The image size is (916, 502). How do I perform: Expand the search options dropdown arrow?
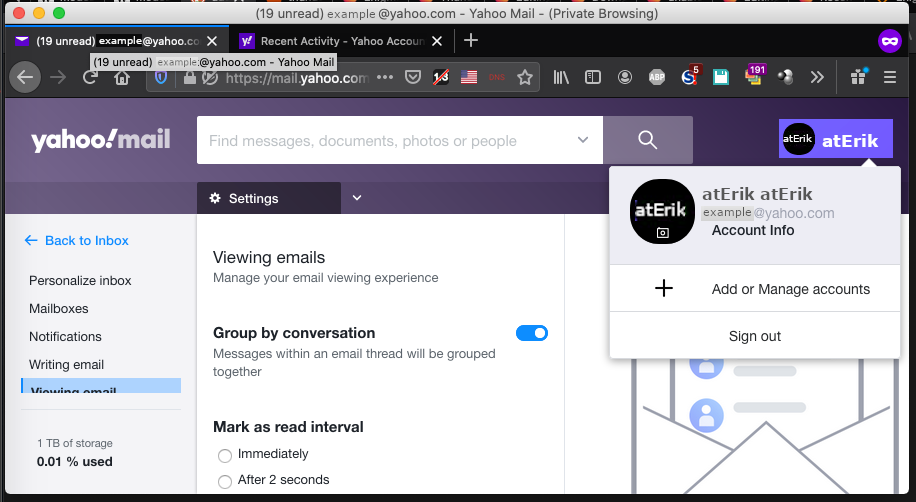tap(582, 140)
